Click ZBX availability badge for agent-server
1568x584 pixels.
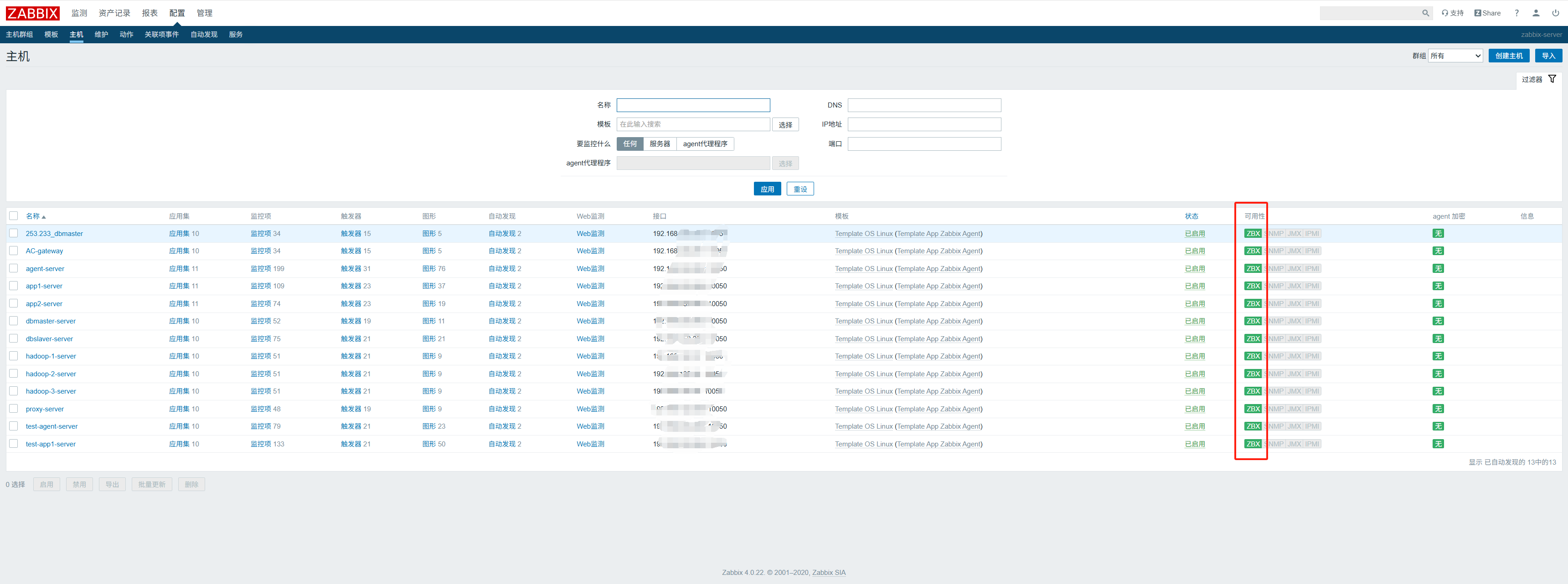1253,268
